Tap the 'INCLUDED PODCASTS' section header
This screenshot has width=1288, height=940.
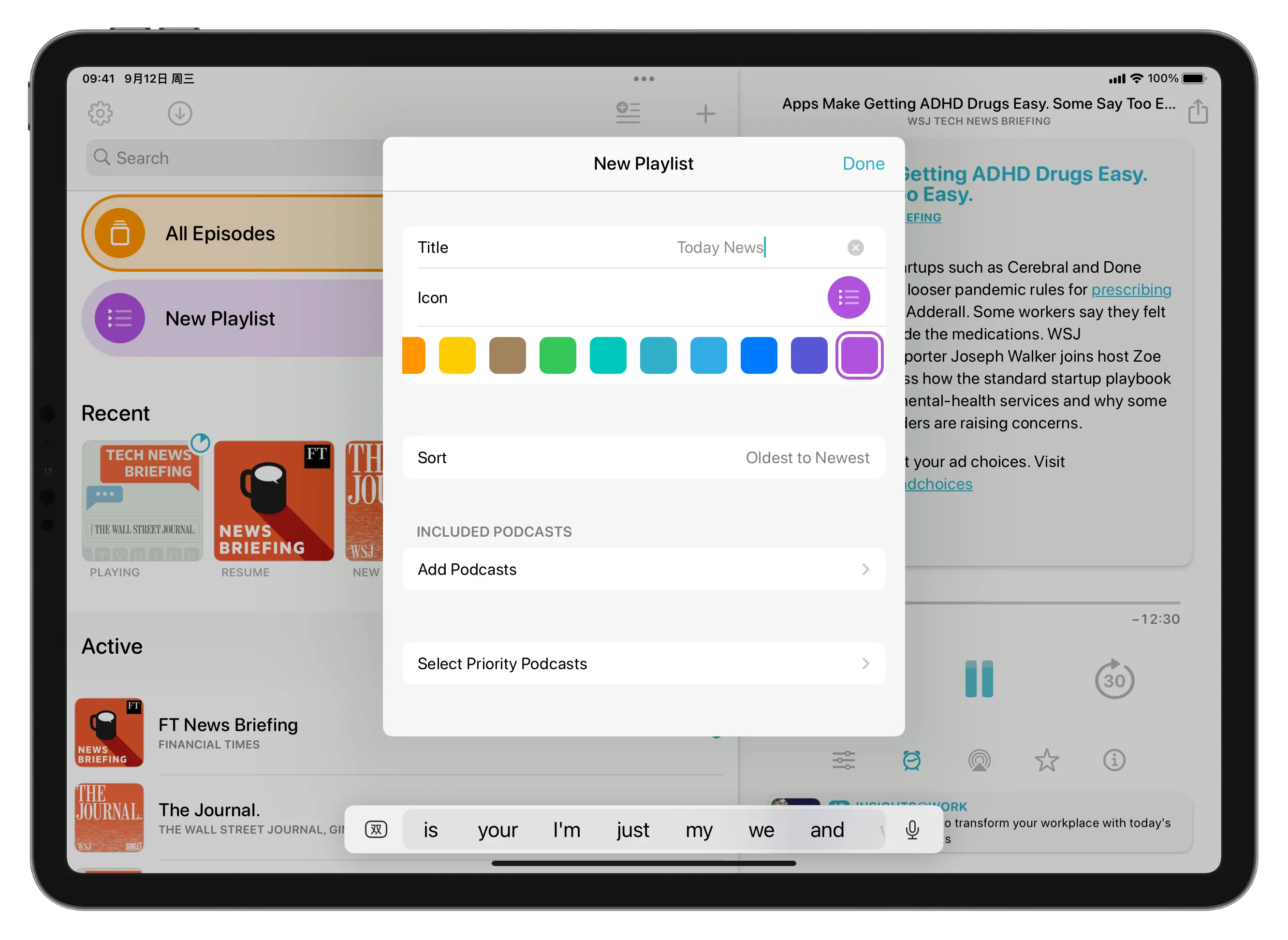[x=494, y=531]
